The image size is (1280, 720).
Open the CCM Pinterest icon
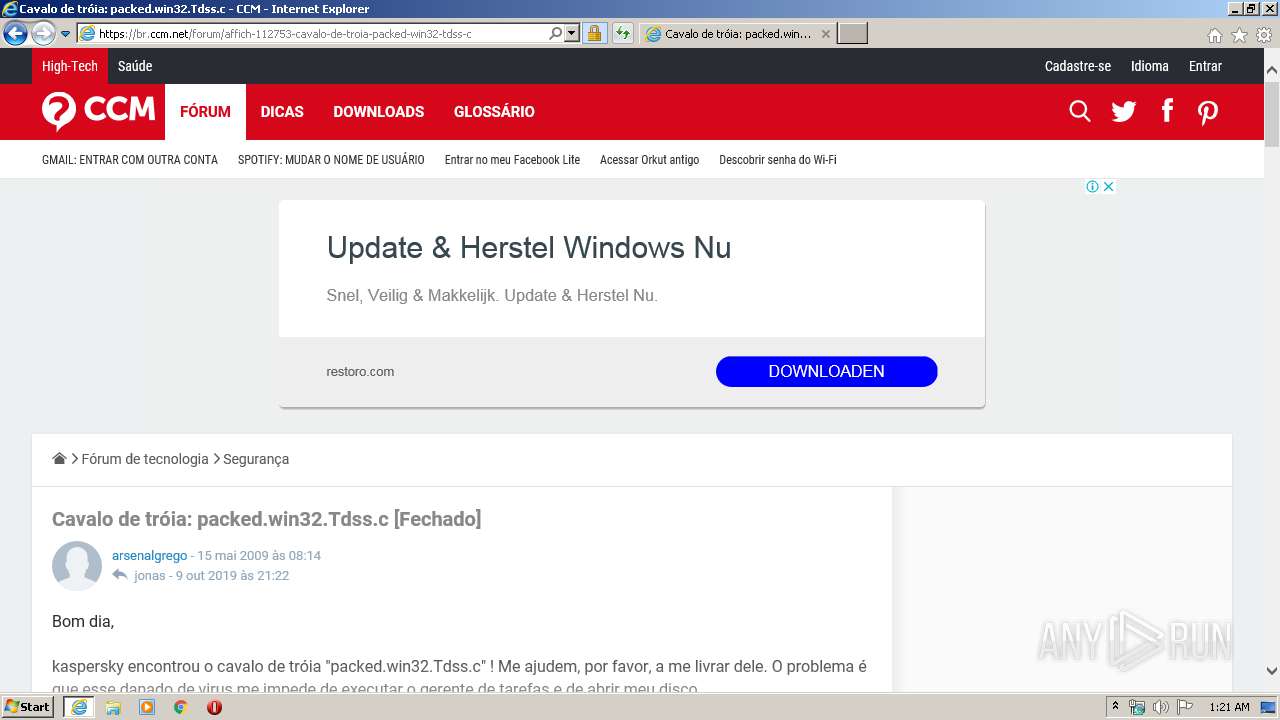click(1208, 112)
